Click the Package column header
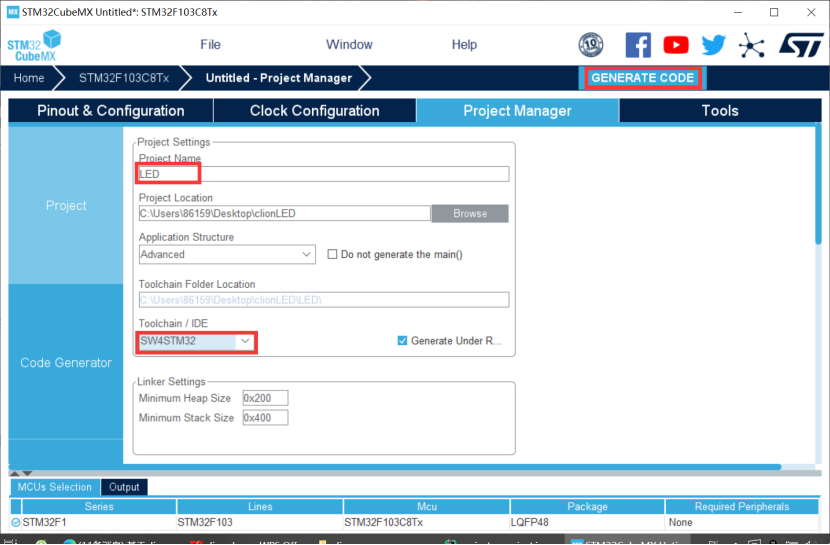The image size is (830, 545). pyautogui.click(x=587, y=506)
